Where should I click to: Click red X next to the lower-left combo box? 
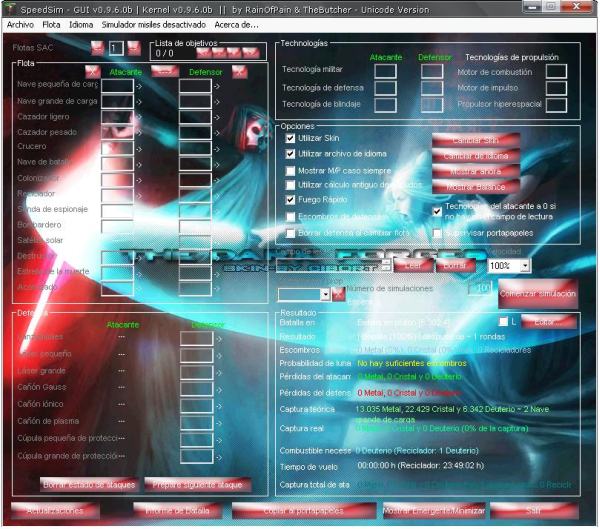339,294
